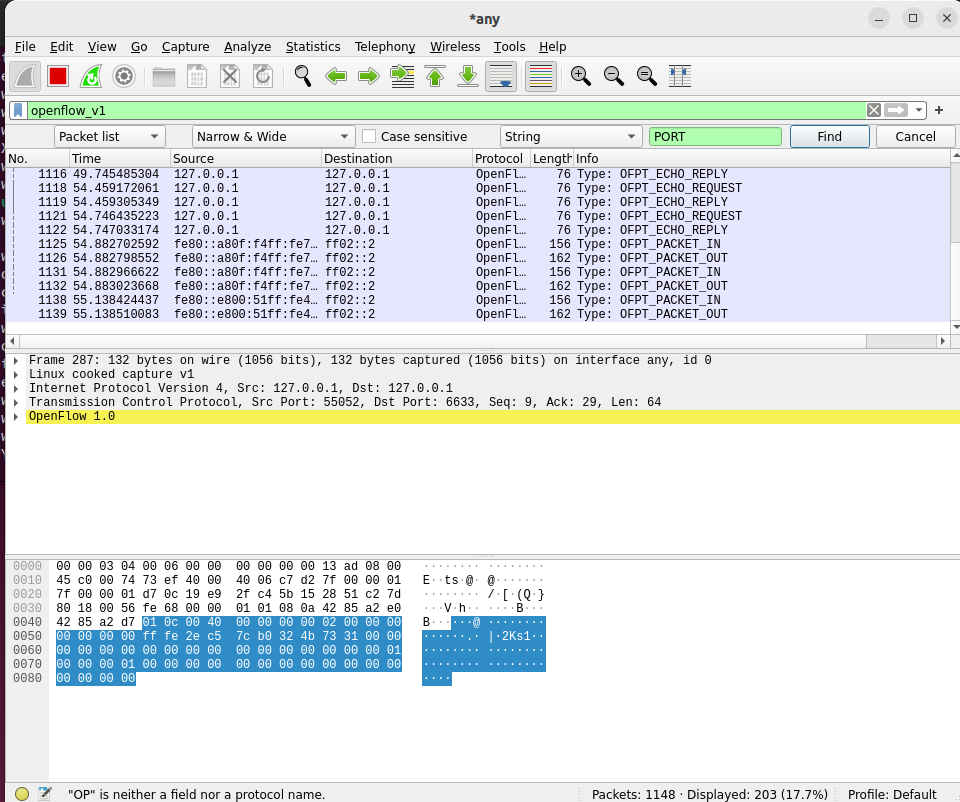Go forward in packet history
The width and height of the screenshot is (960, 802).
(369, 77)
